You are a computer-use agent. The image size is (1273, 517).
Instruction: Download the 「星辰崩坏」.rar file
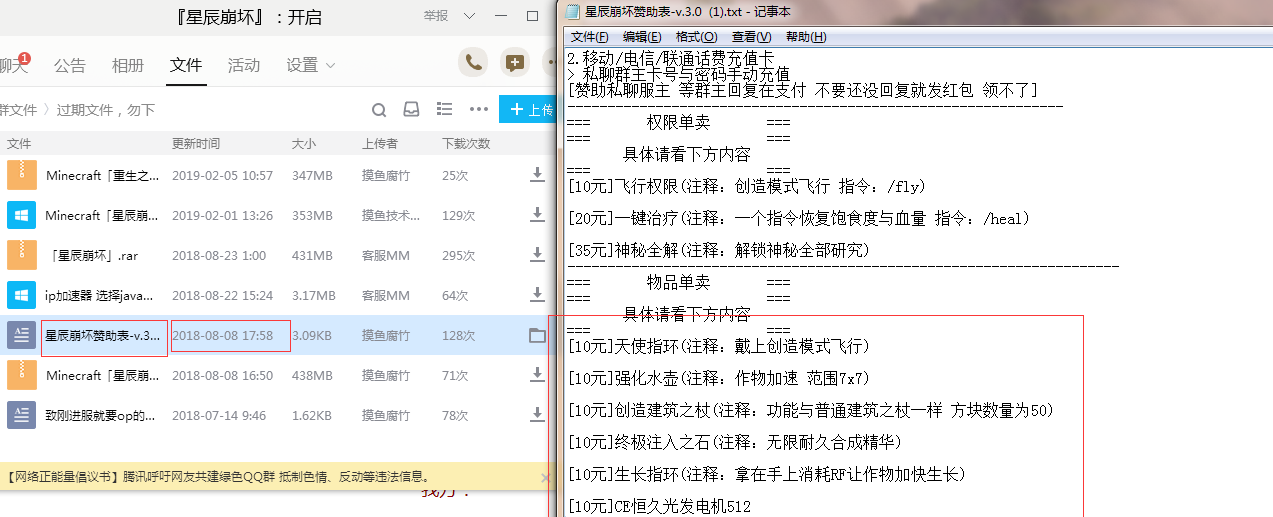coord(537,255)
